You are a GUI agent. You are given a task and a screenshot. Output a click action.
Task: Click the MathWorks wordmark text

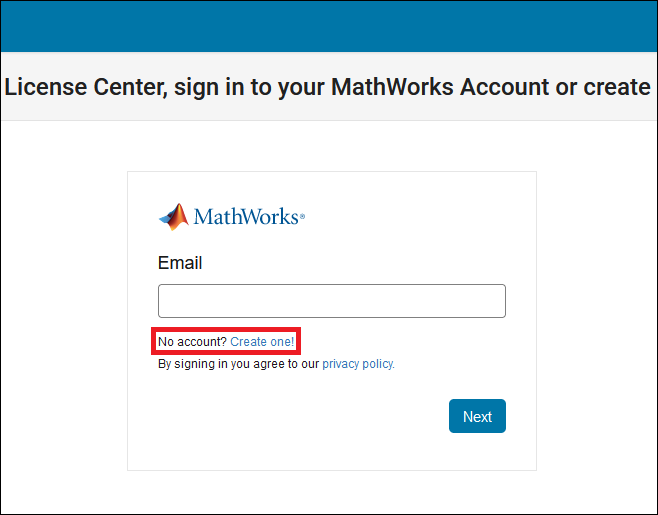point(245,217)
